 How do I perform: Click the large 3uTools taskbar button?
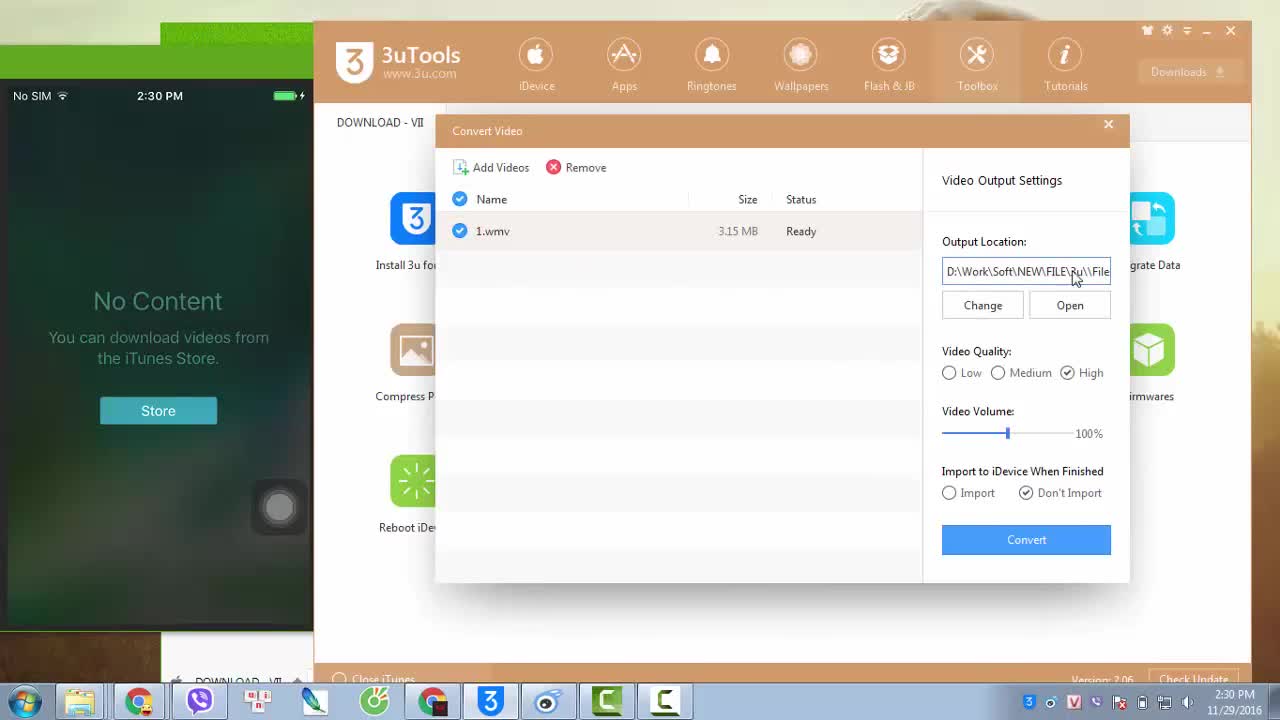click(491, 702)
